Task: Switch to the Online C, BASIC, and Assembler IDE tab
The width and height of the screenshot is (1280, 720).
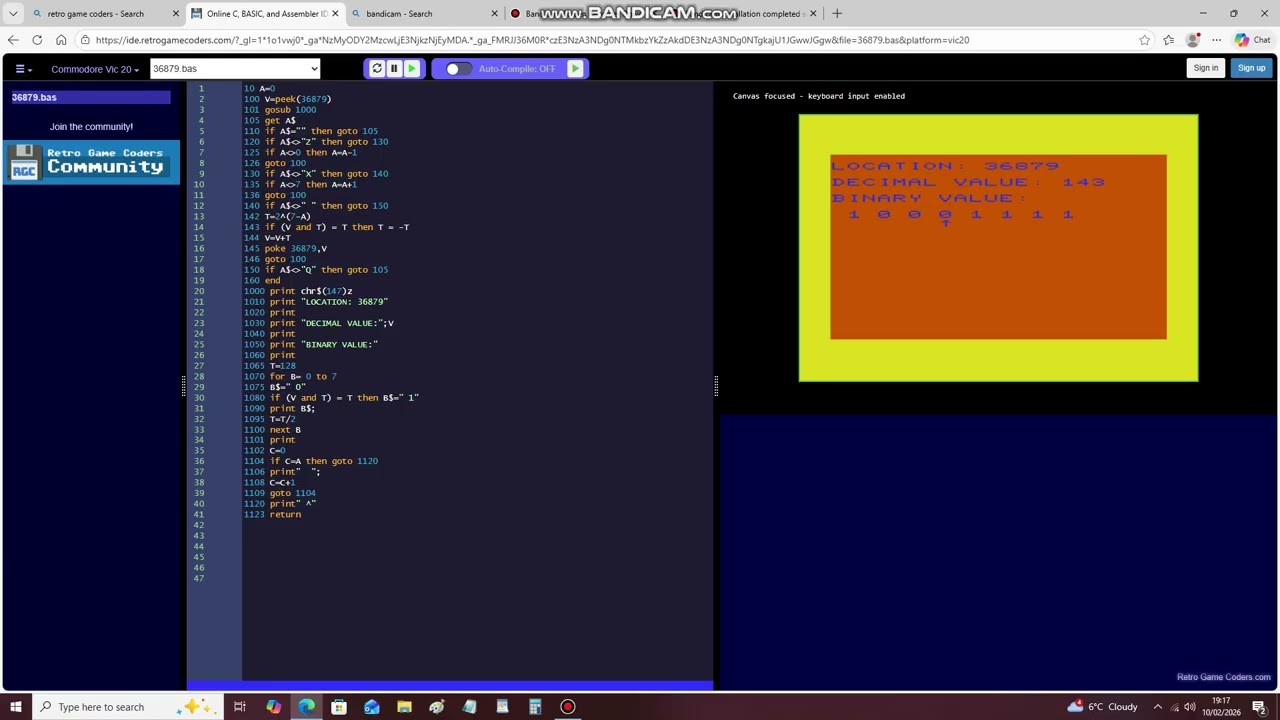Action: [265, 14]
